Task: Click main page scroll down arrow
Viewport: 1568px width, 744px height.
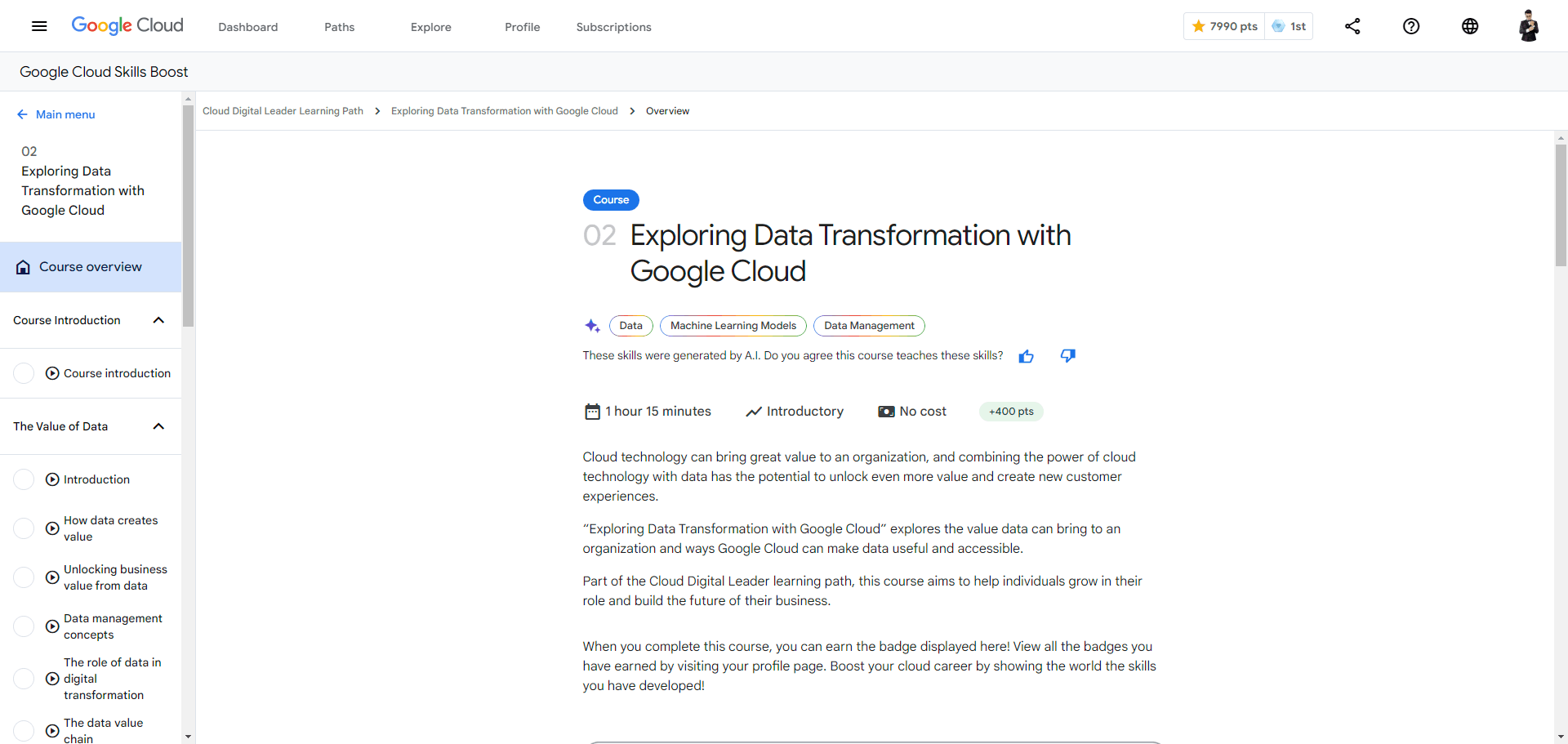Action: point(1561,737)
